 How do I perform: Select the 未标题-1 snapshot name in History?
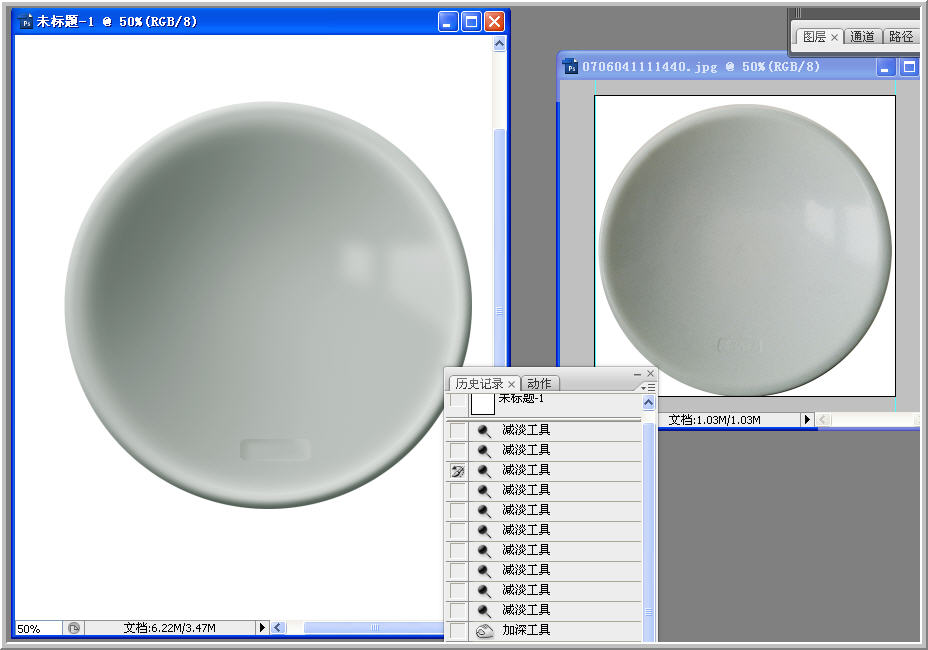[x=521, y=398]
